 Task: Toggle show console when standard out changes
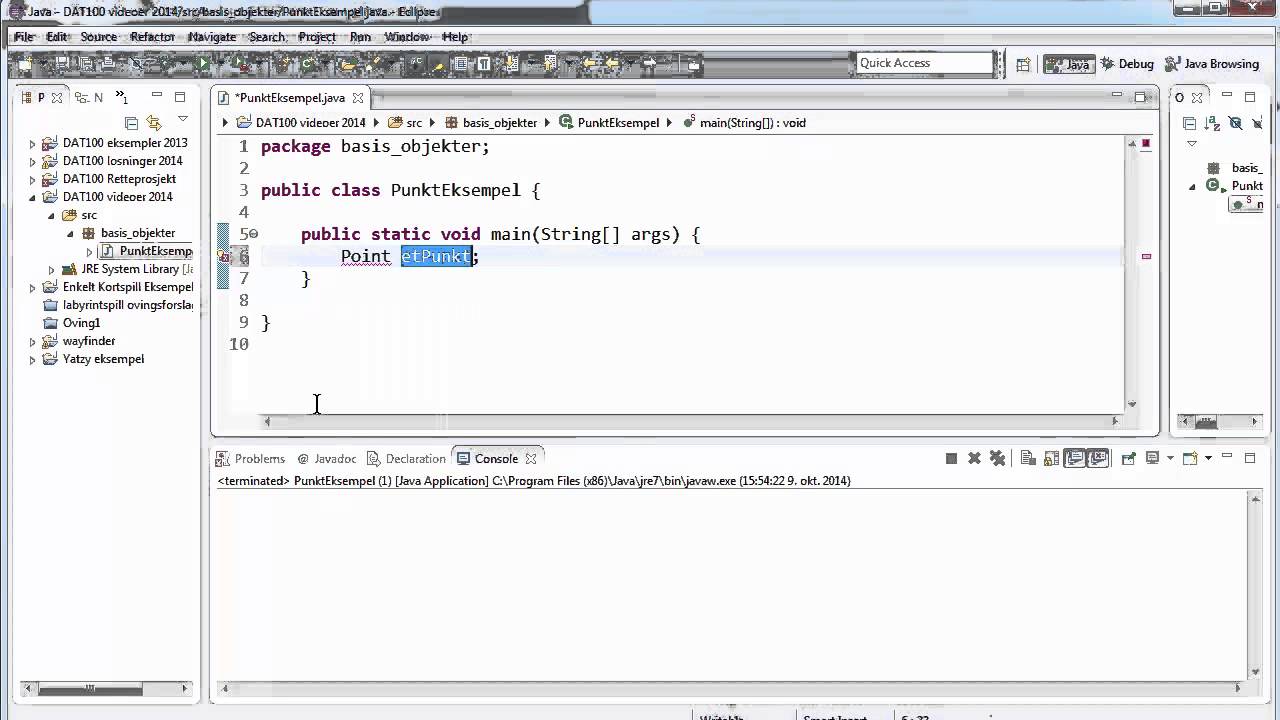point(1074,458)
